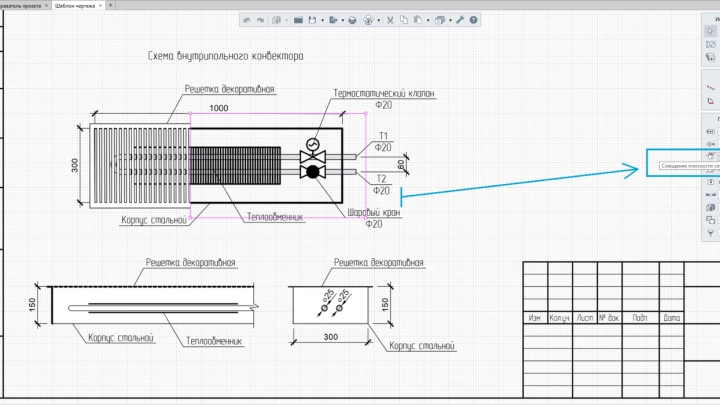Click the Open project folder icon
720x405 pixels.
pos(298,20)
